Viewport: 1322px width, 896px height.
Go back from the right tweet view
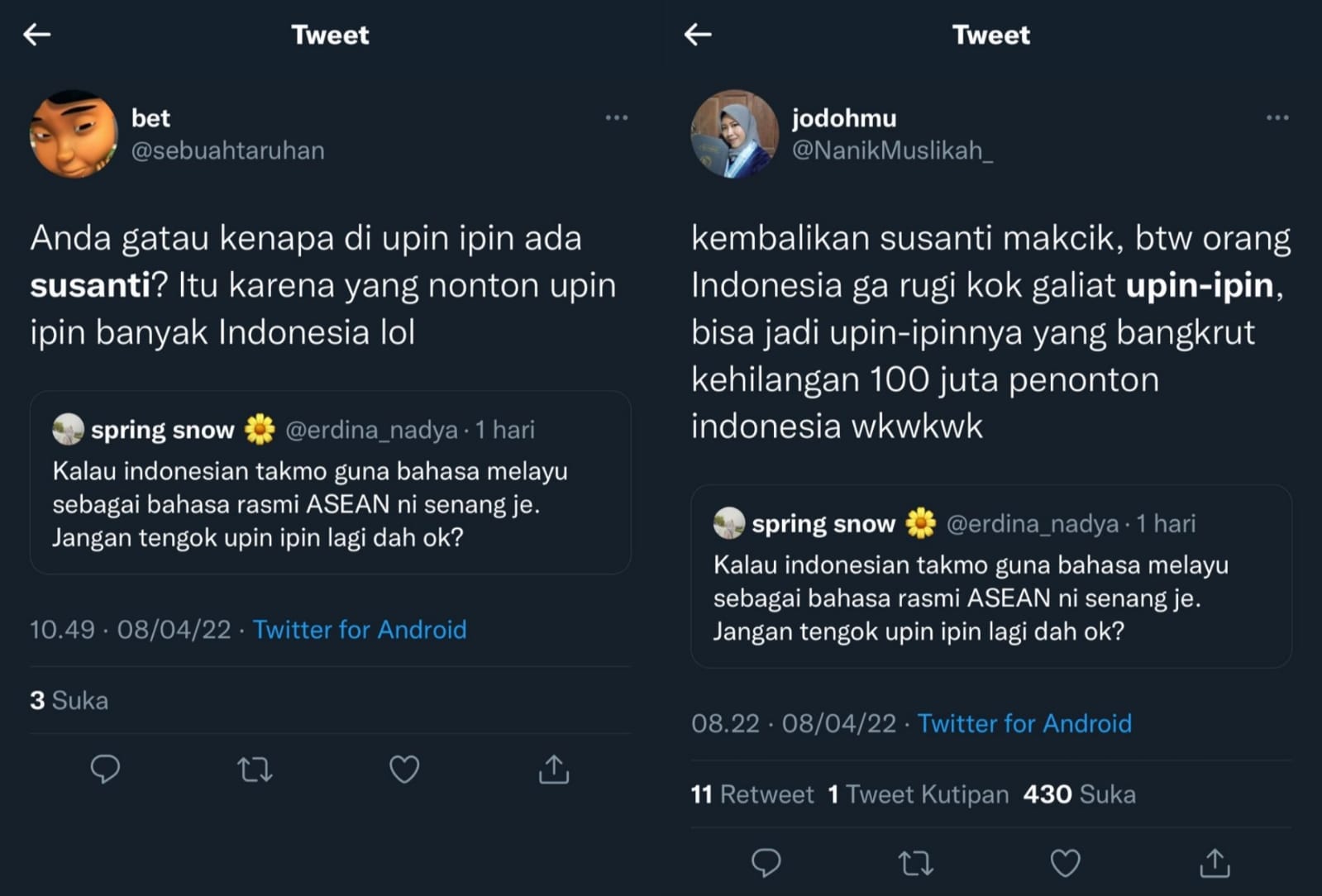click(698, 35)
